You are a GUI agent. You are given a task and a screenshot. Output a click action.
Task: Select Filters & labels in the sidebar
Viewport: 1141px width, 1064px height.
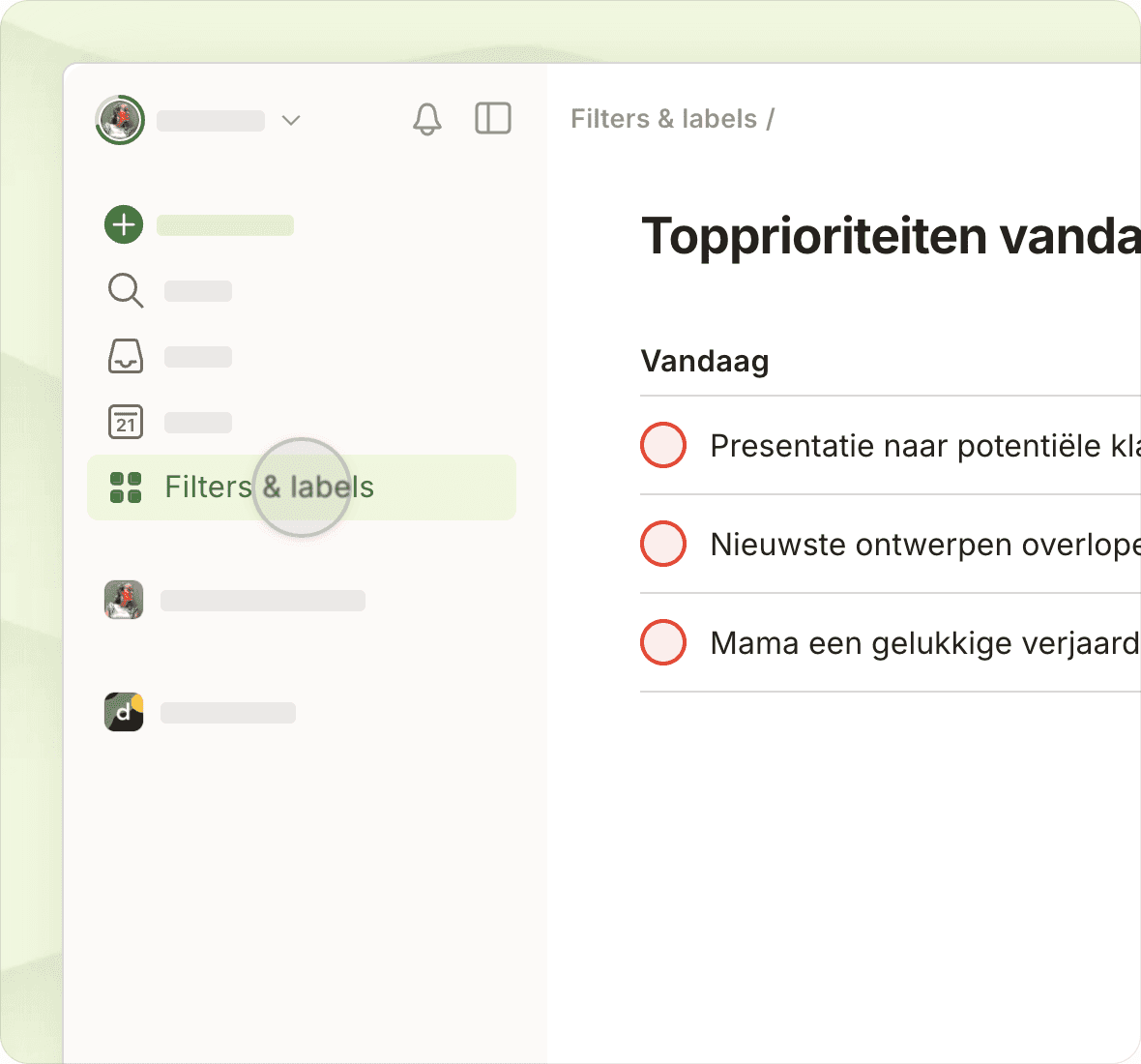pos(270,488)
